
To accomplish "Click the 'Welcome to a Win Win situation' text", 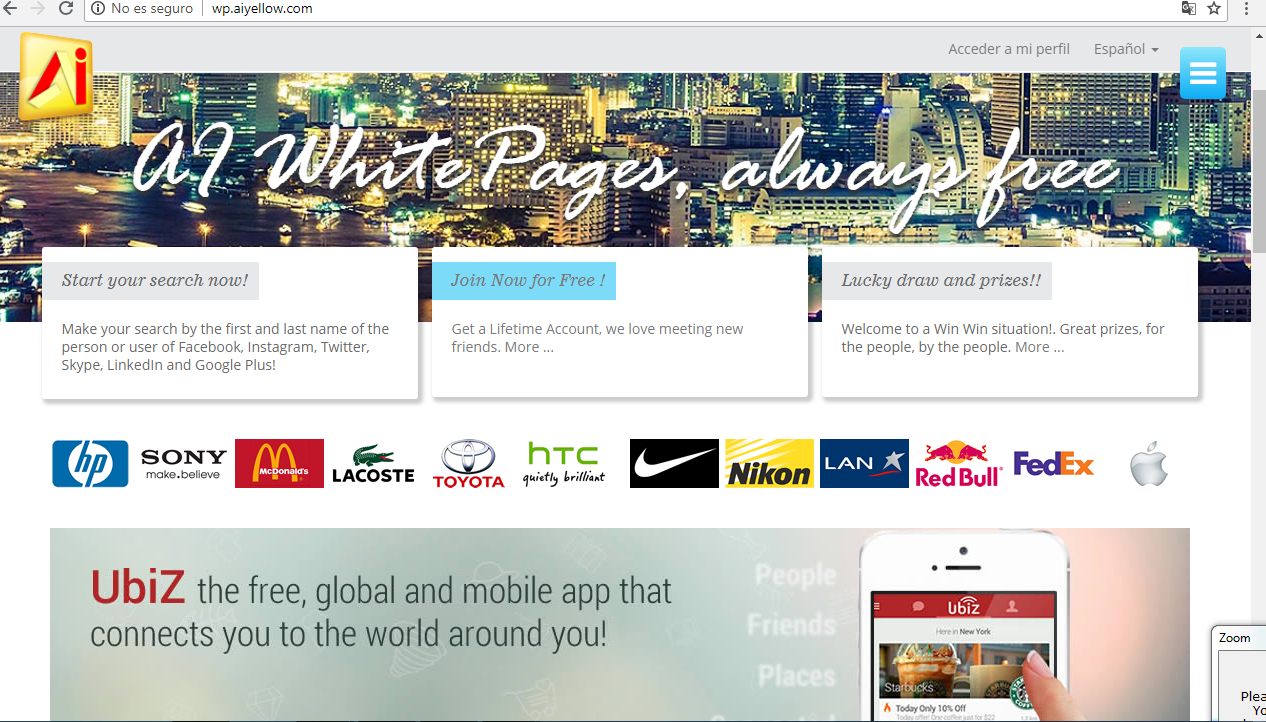I will tap(1003, 338).
